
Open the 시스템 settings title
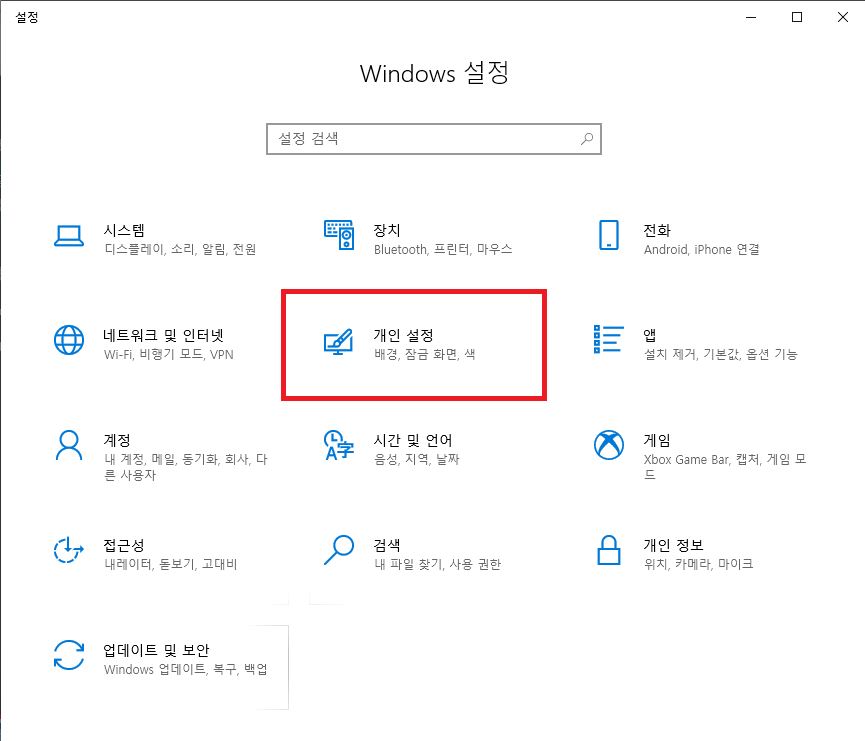coord(124,230)
